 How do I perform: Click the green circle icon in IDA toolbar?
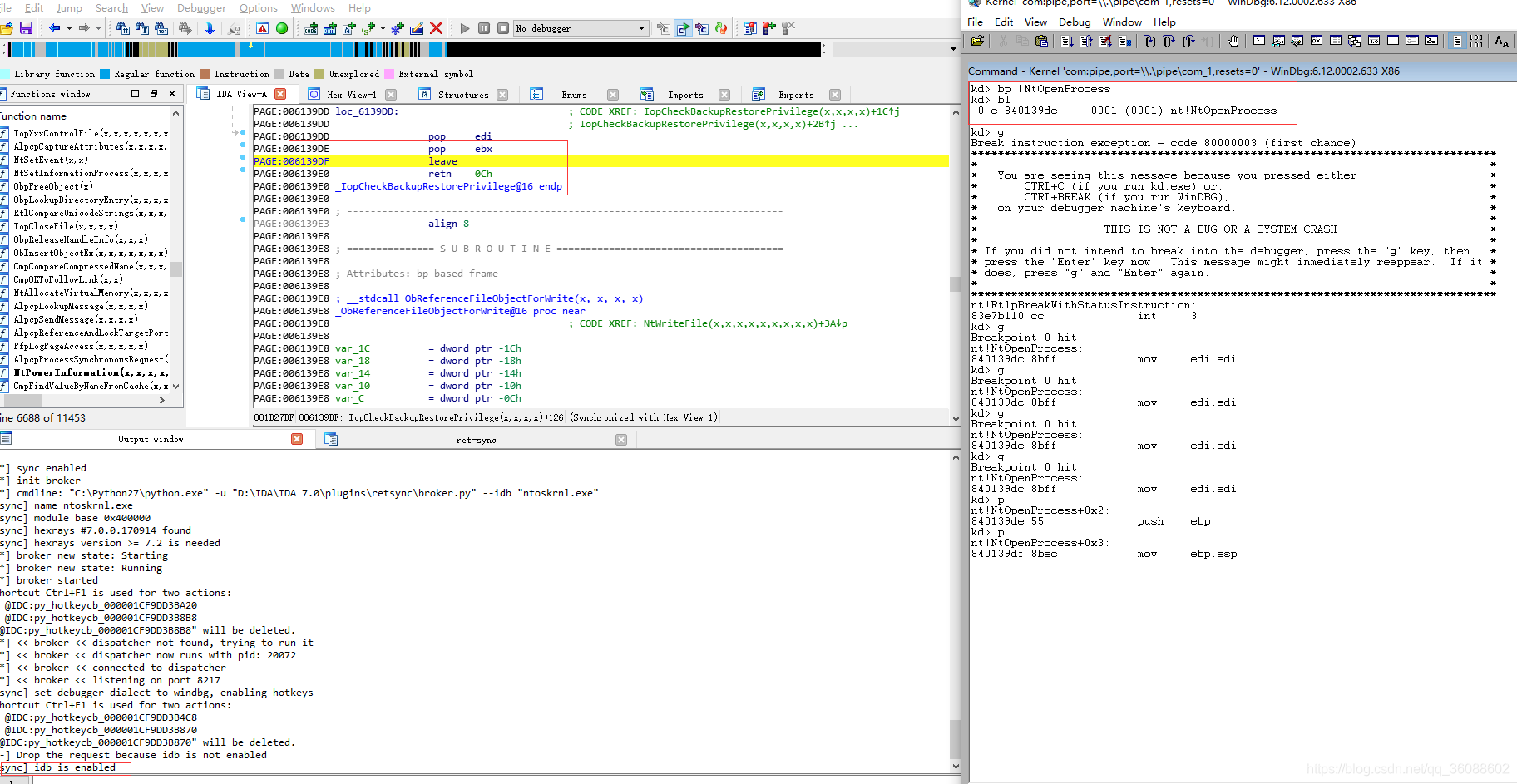click(282, 28)
